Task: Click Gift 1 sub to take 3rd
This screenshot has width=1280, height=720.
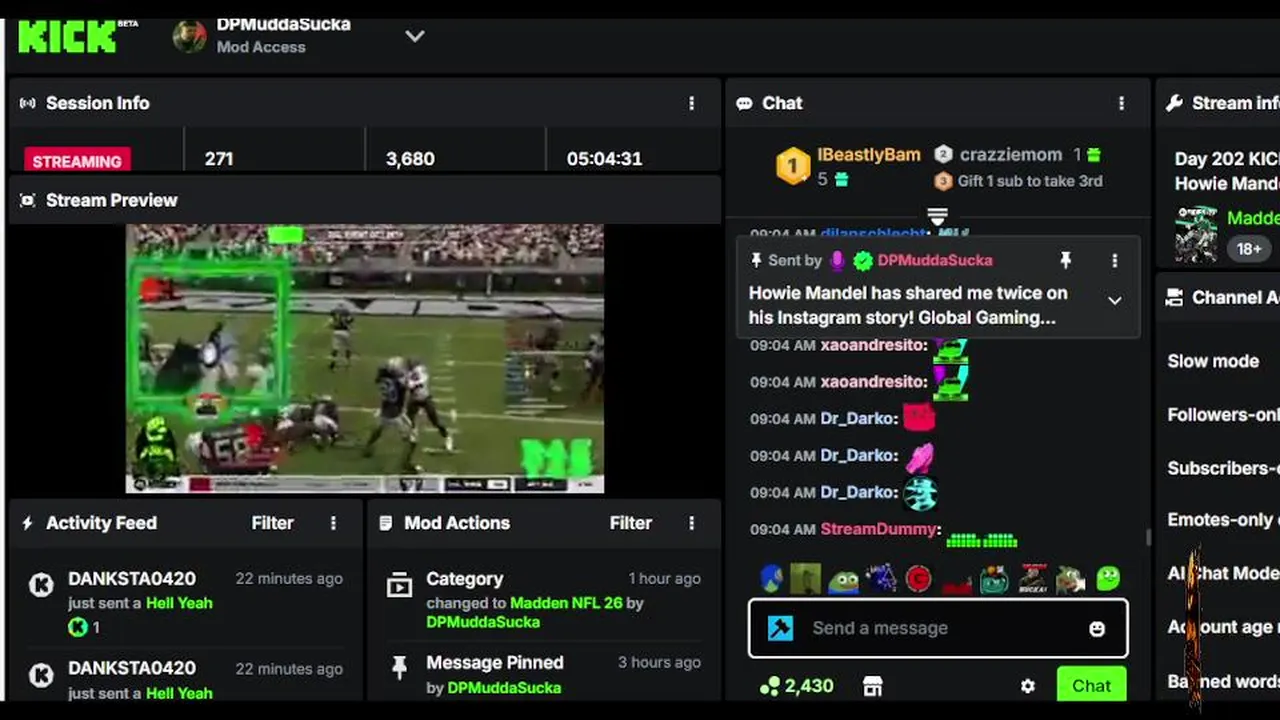Action: click(1030, 181)
